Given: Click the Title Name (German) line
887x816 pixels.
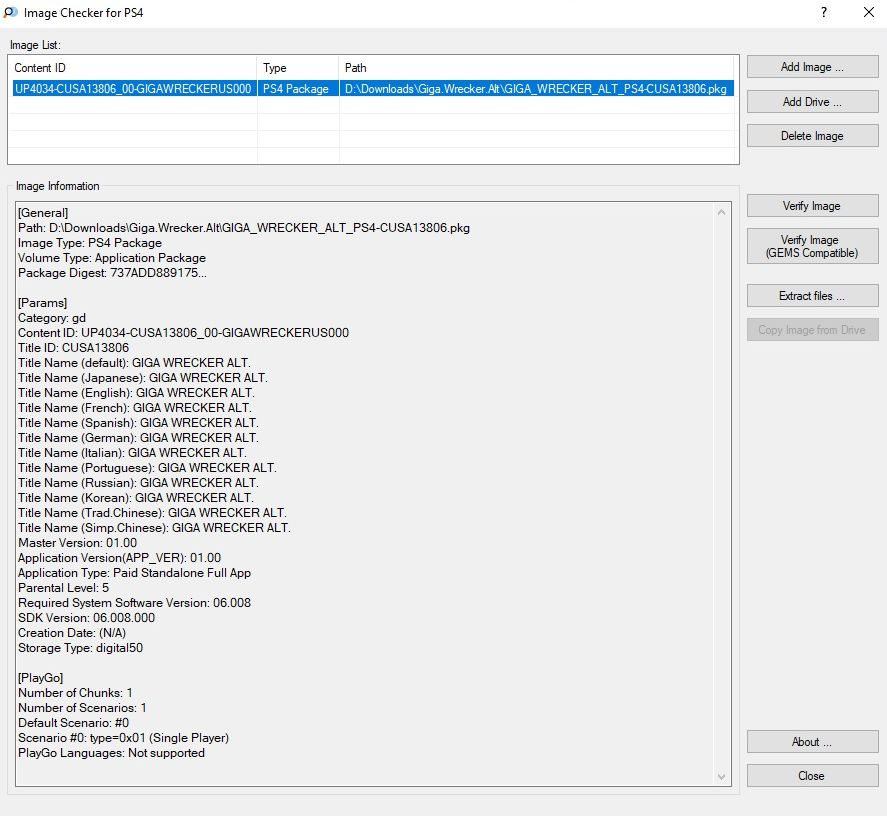Looking at the screenshot, I should pyautogui.click(x=138, y=438).
